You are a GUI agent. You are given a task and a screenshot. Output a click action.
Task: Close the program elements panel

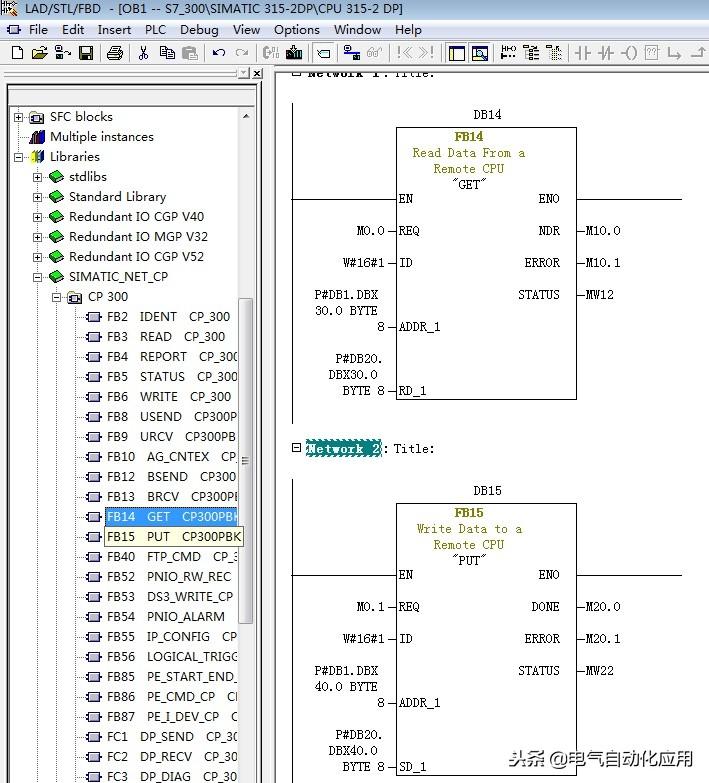click(257, 74)
